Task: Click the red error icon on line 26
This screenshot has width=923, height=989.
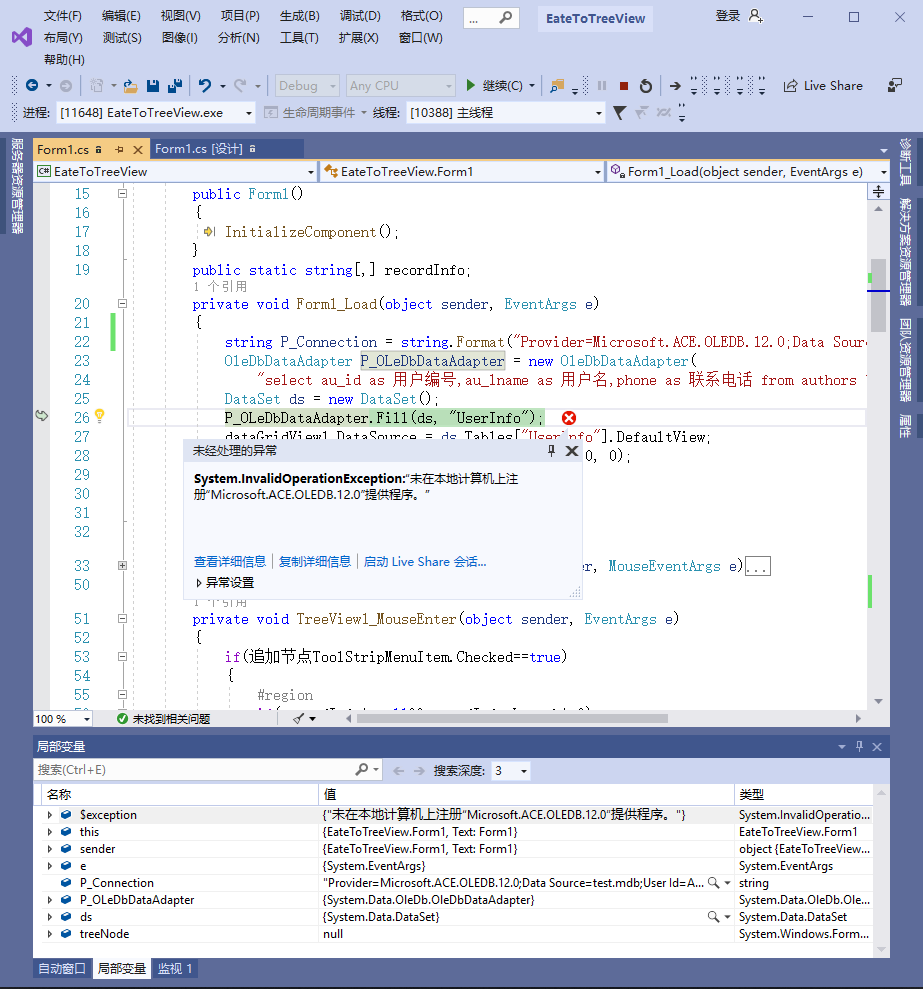Action: [568, 418]
